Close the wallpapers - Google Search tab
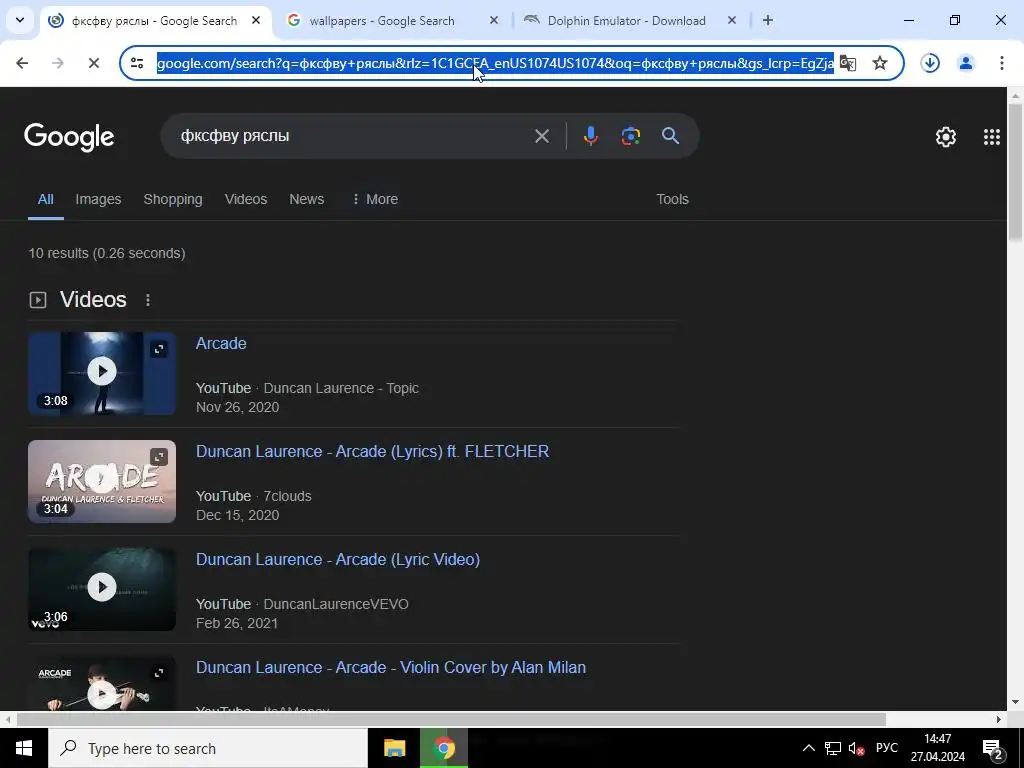Screen dimensions: 1024x768 tap(494, 20)
